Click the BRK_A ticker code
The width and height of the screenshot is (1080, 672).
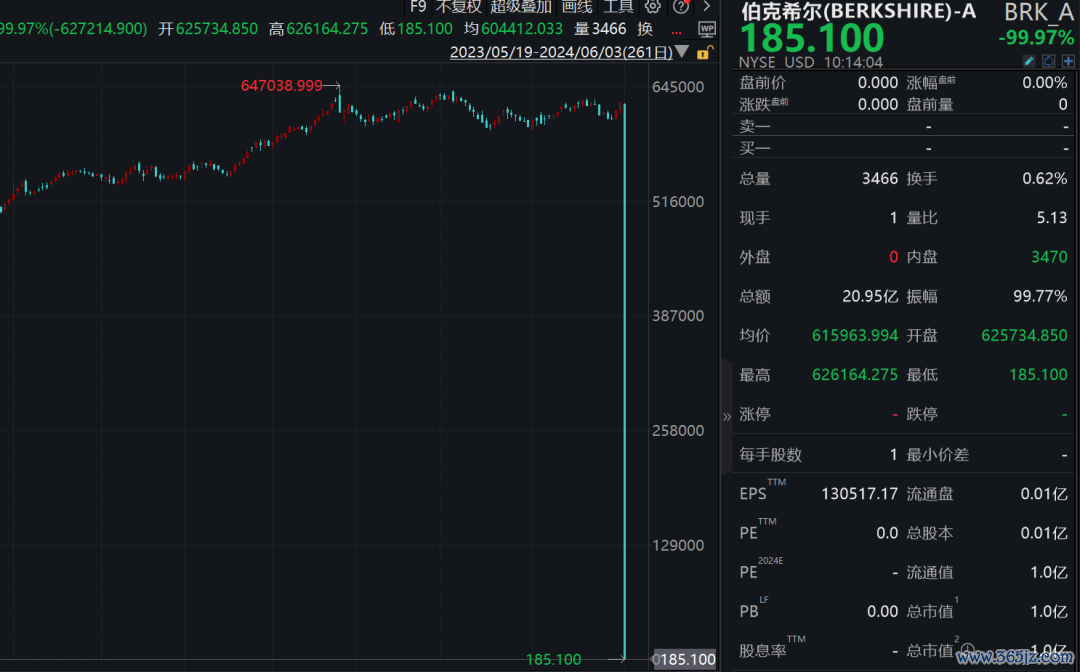(1039, 12)
